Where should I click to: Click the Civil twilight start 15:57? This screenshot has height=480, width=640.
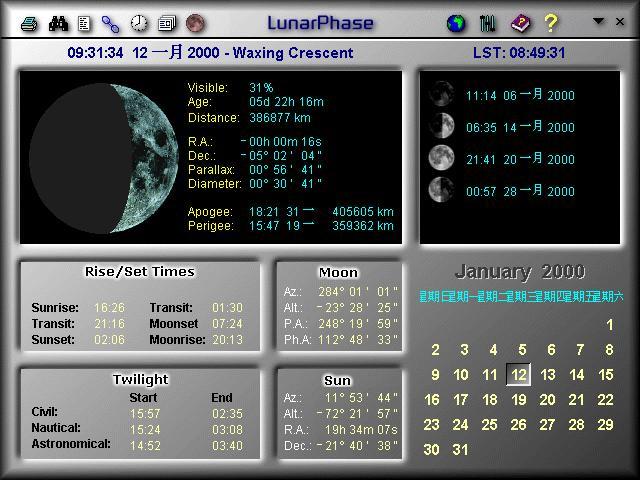point(145,414)
